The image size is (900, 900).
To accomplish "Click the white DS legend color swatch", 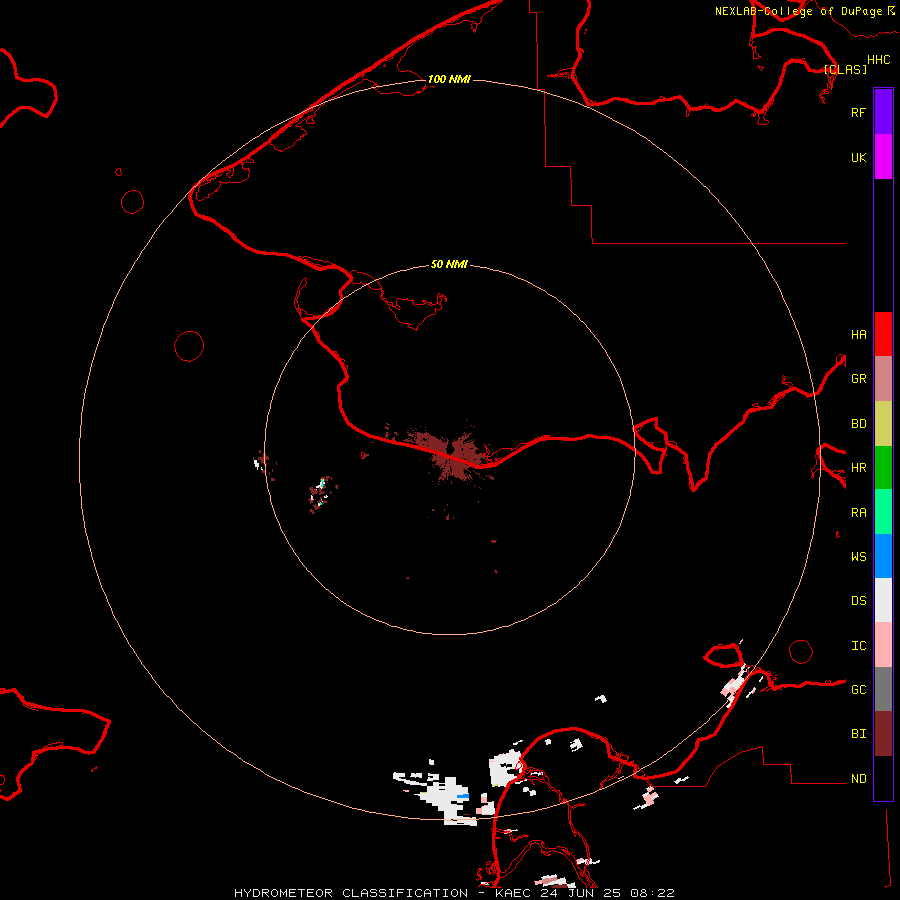I will point(883,600).
